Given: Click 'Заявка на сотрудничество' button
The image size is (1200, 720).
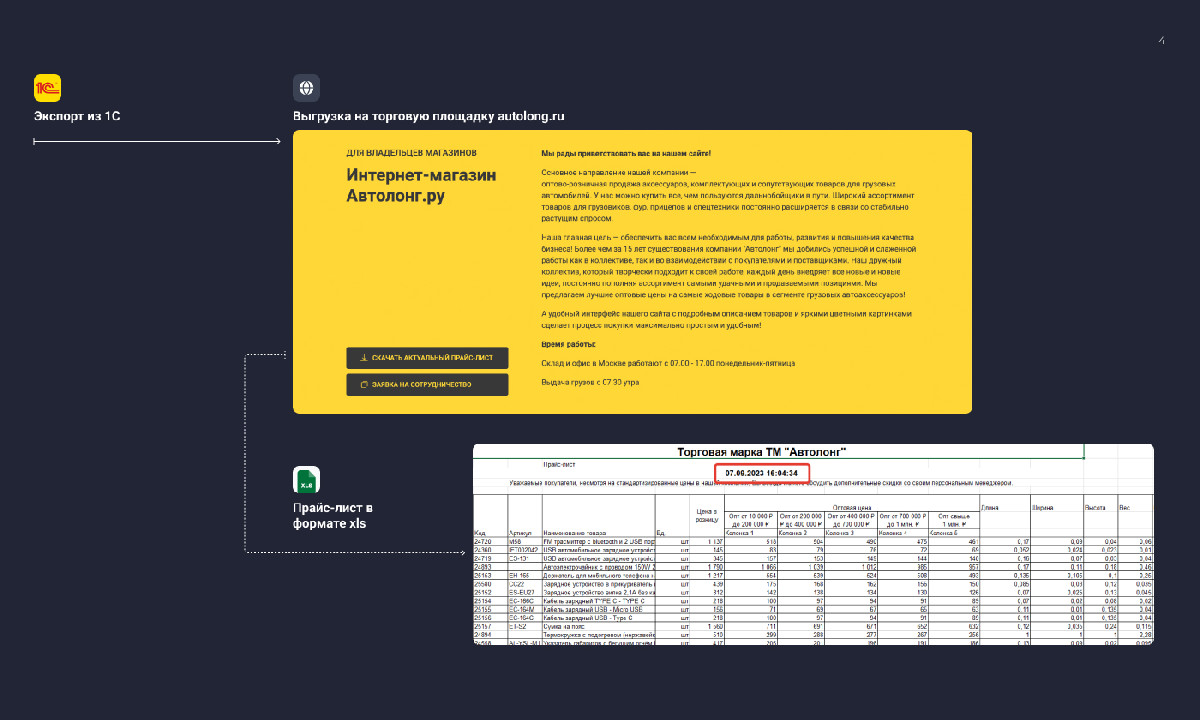Looking at the screenshot, I should pos(427,384).
